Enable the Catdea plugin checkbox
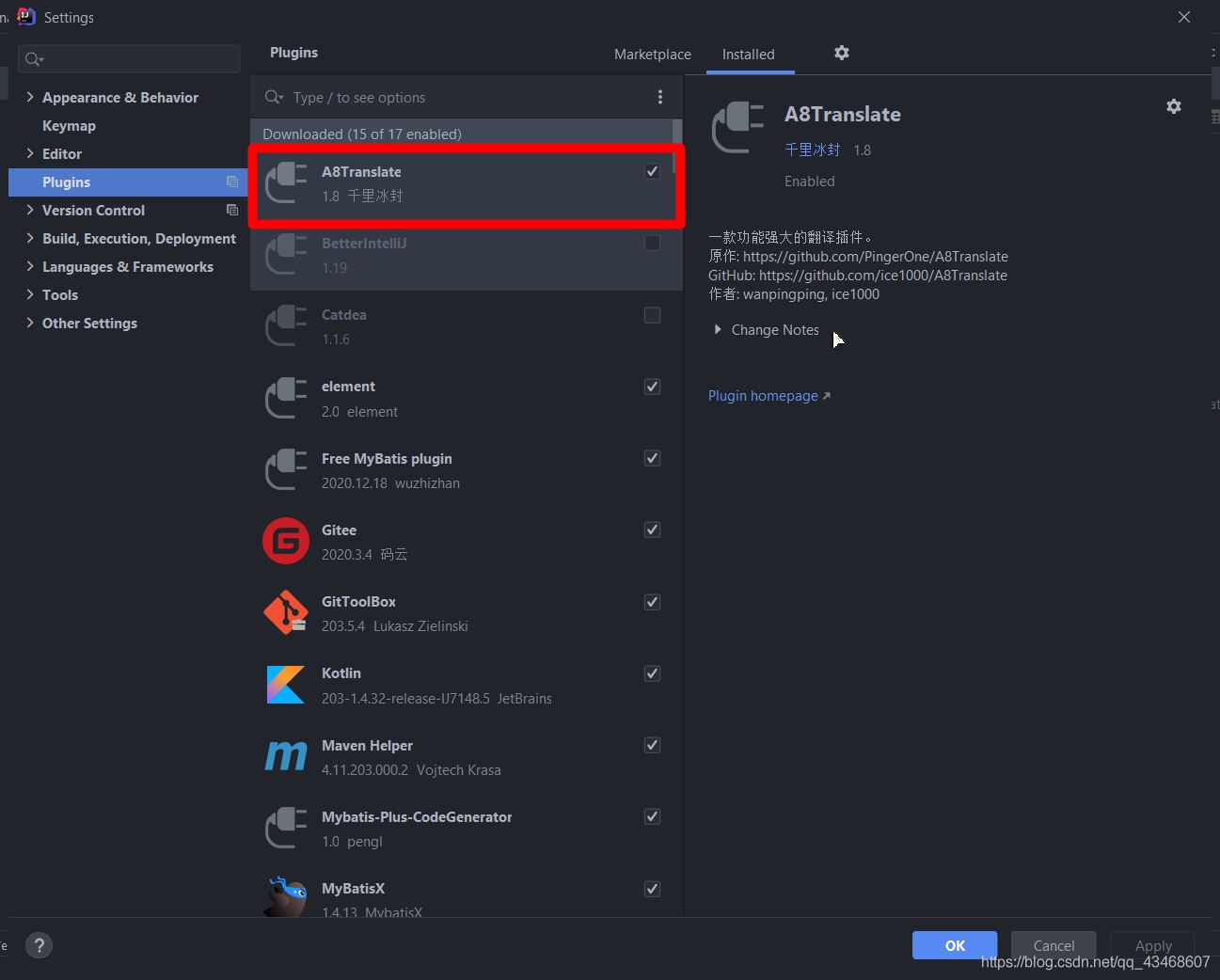 click(652, 315)
